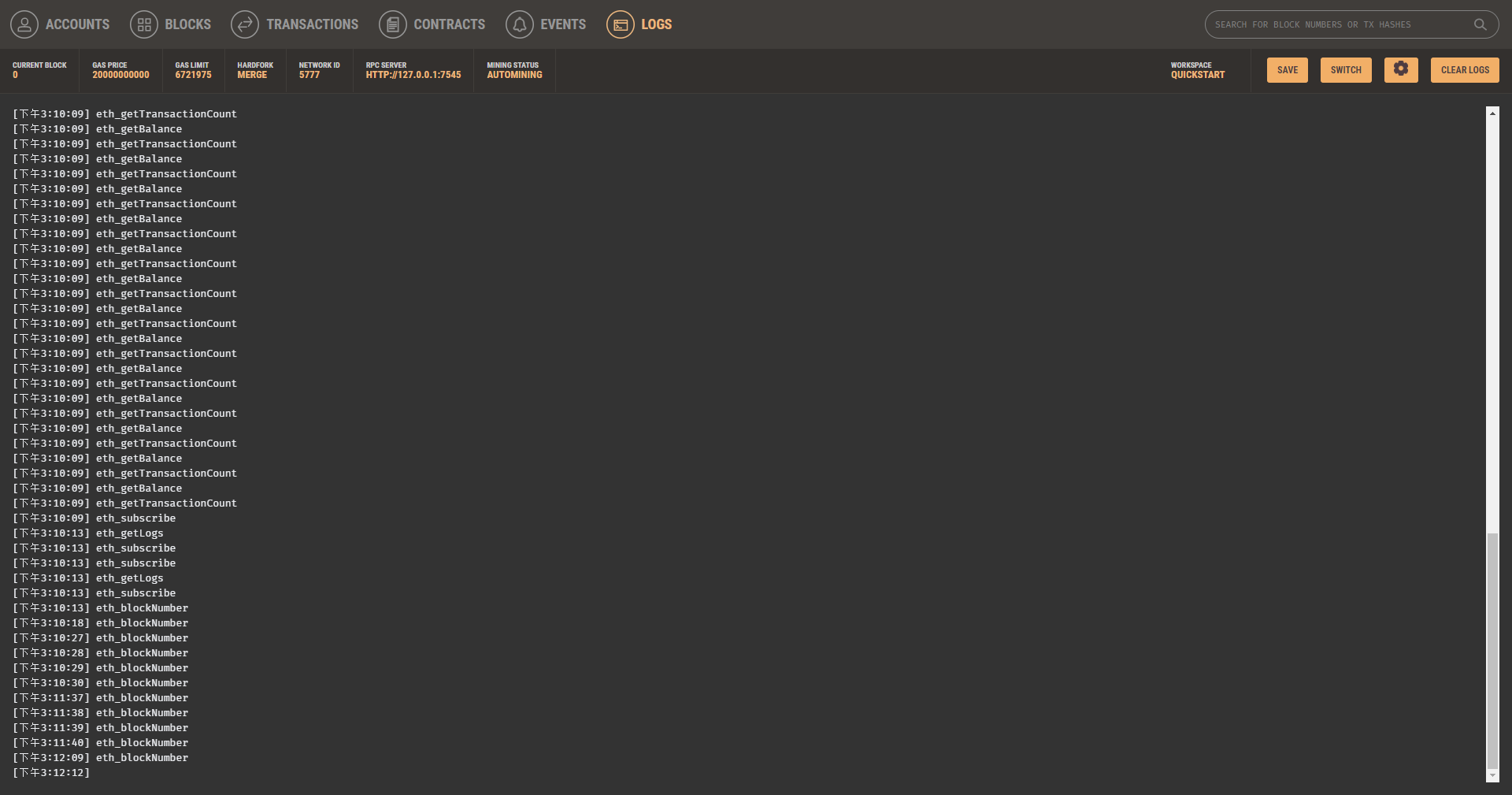The width and height of the screenshot is (1512, 795).
Task: Click the scrollbar down arrow
Action: 1492,775
